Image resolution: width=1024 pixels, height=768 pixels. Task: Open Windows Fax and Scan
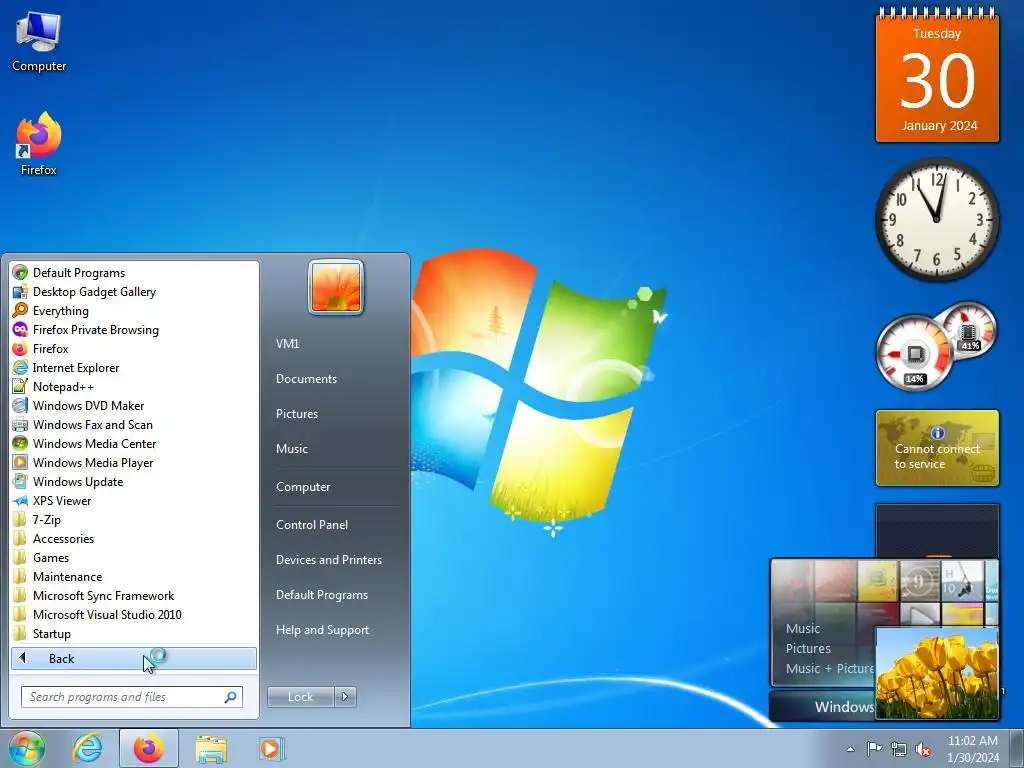[135, 424]
